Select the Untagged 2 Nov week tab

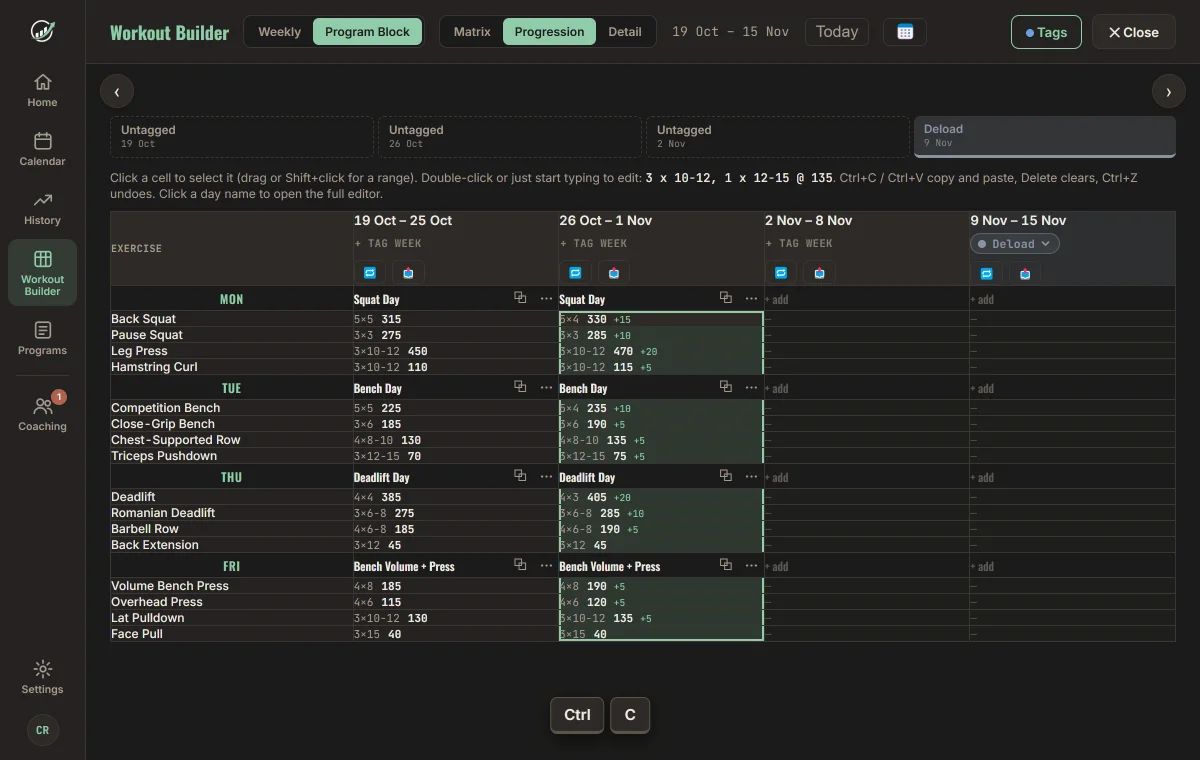point(777,137)
